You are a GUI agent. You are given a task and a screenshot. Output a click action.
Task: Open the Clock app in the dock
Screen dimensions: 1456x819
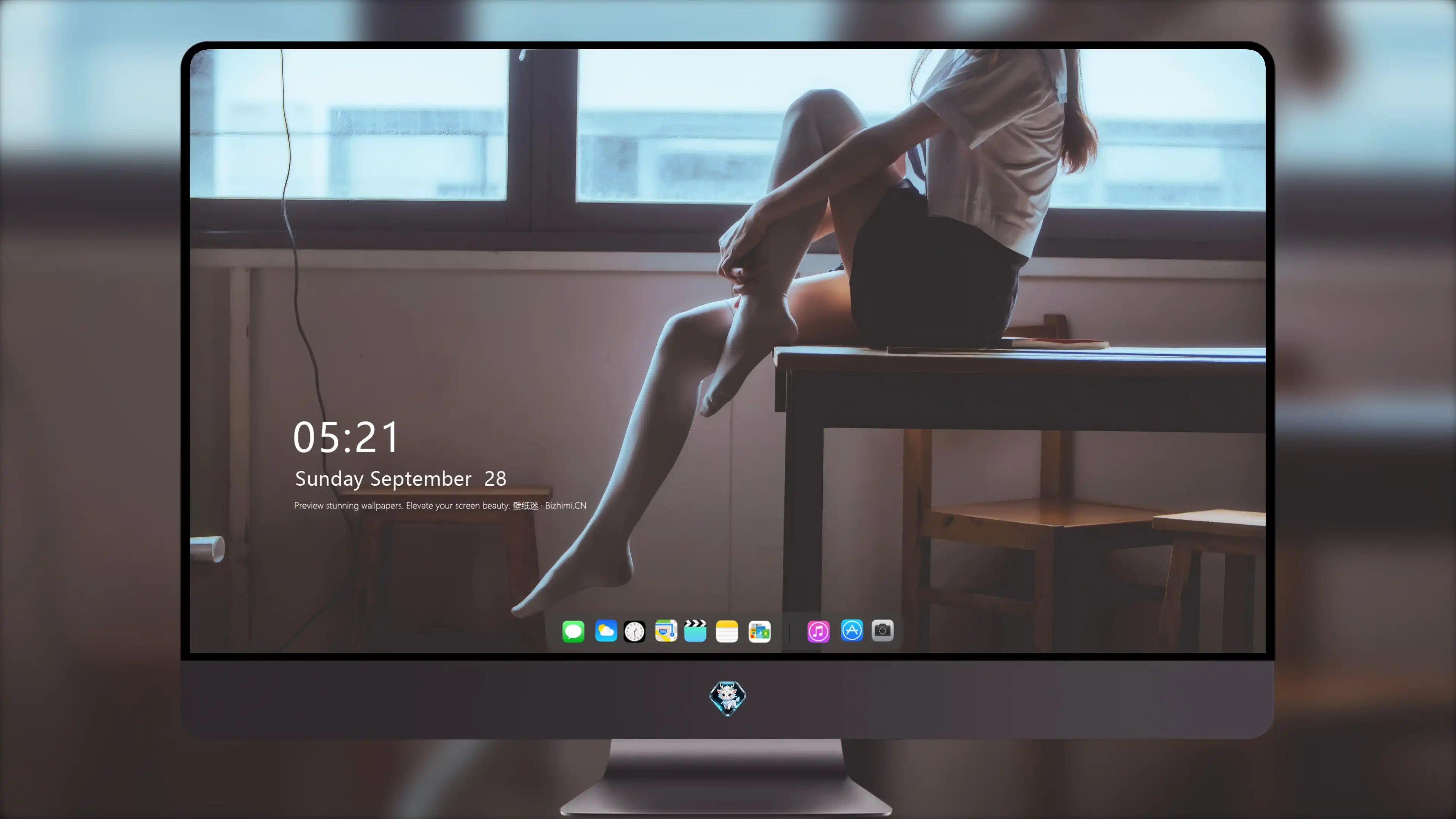[634, 631]
